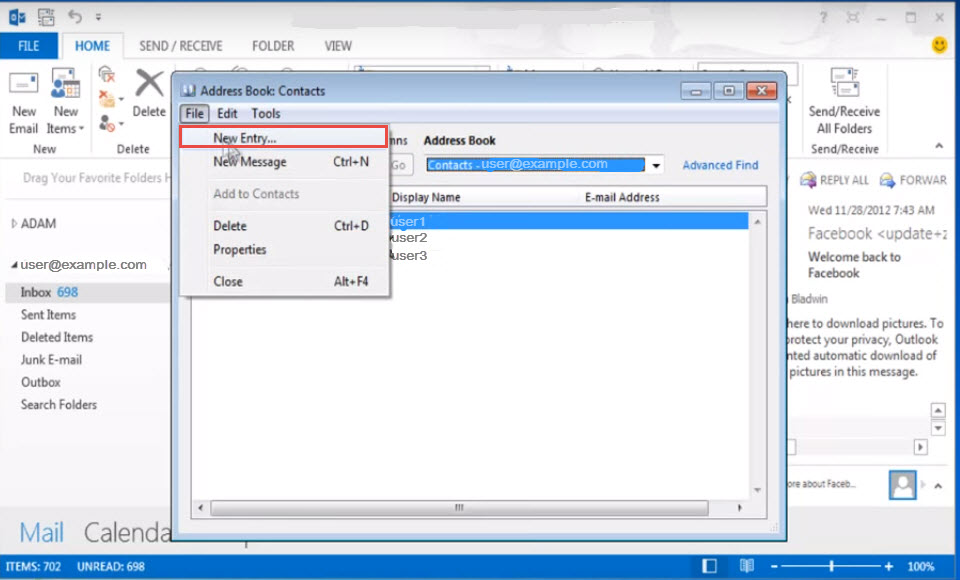
Task: Click the ribbon Delete X icon
Action: tap(149, 84)
